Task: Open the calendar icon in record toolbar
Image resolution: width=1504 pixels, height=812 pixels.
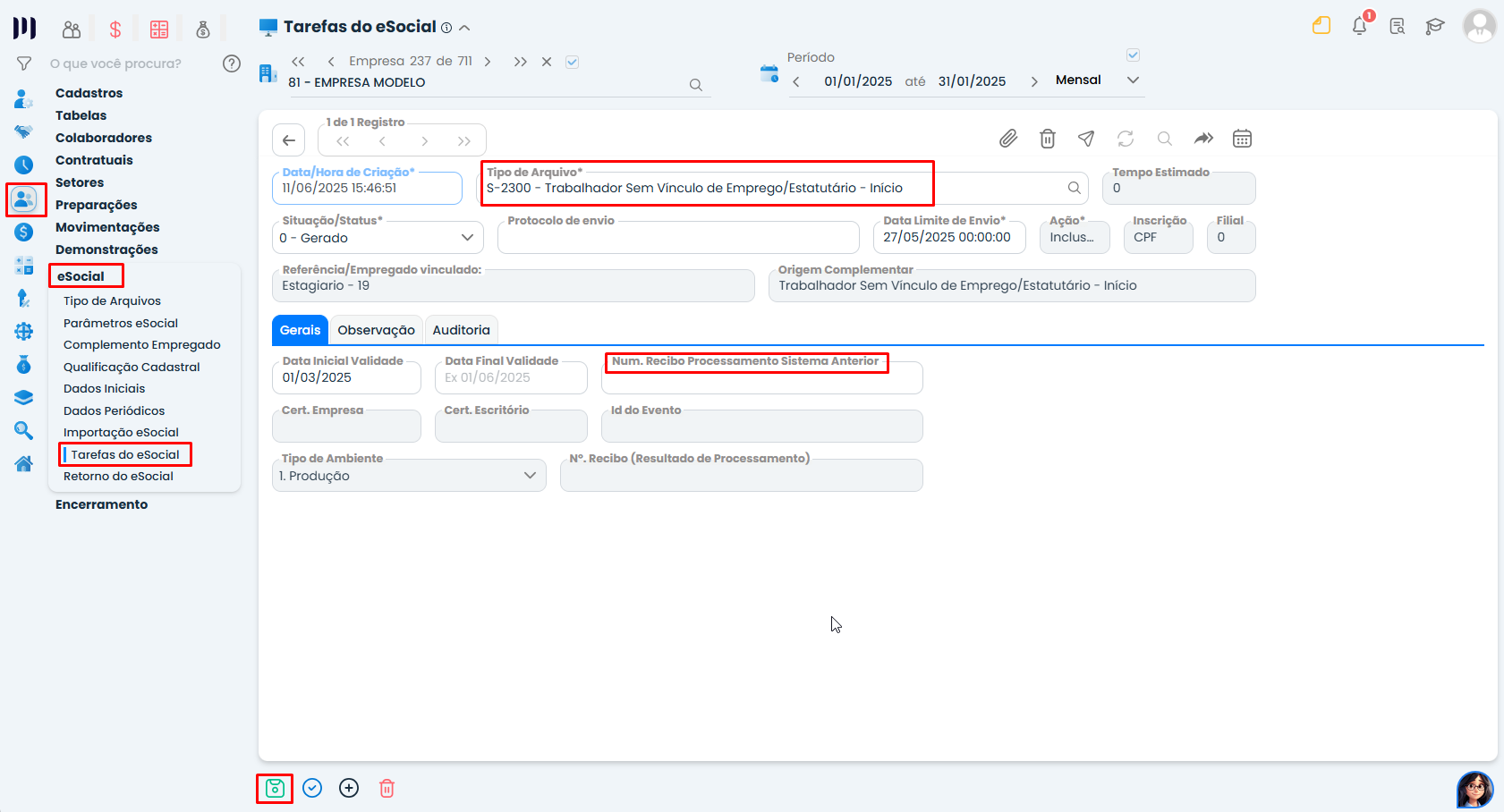Action: click(1242, 139)
